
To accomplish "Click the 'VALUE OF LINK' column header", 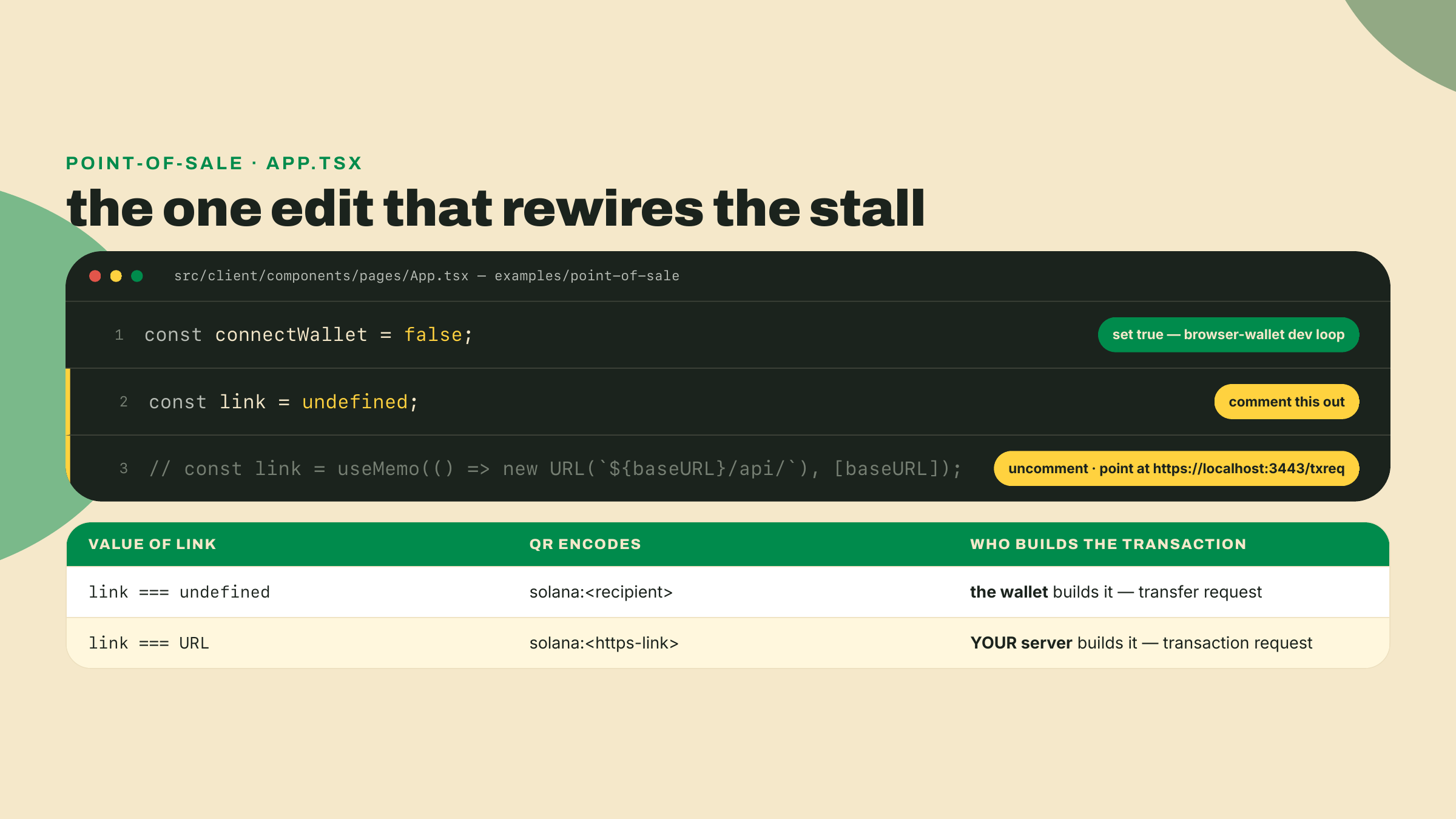I will pos(152,544).
